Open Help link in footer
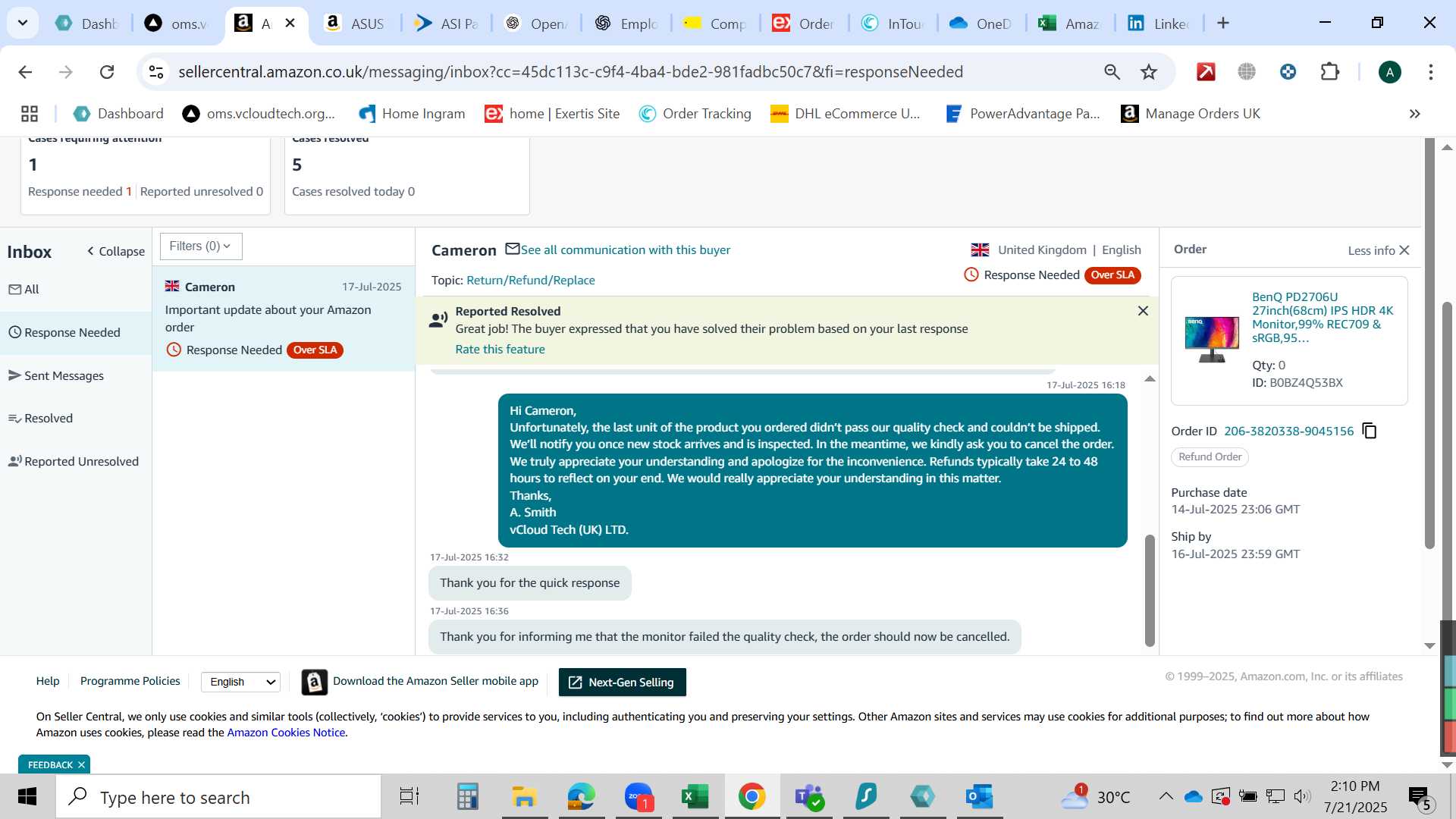 click(x=48, y=681)
